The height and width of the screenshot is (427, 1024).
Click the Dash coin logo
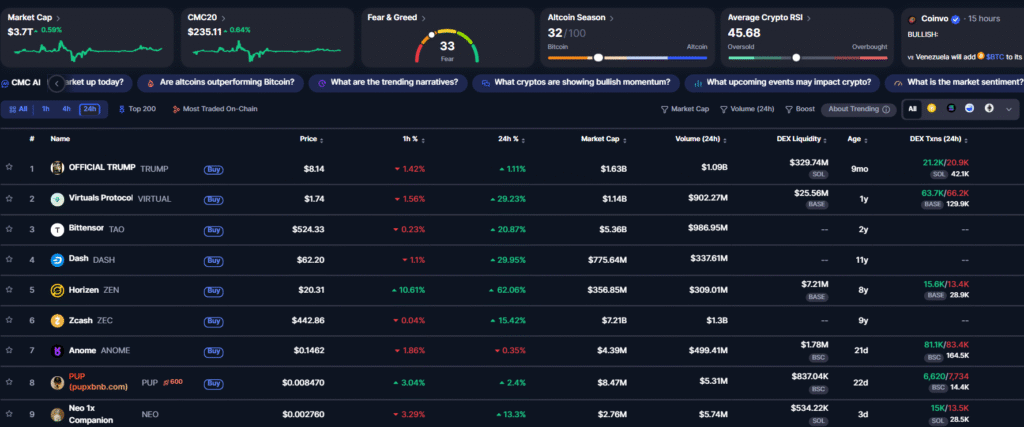(57, 260)
